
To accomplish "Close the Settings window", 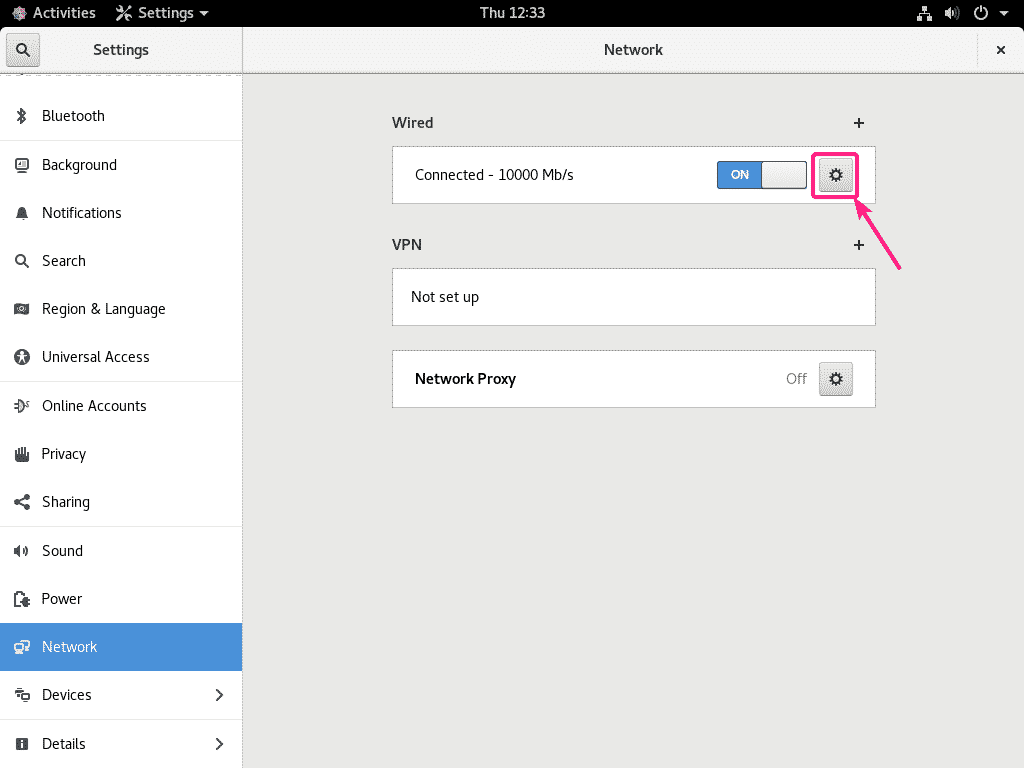I will point(1000,49).
